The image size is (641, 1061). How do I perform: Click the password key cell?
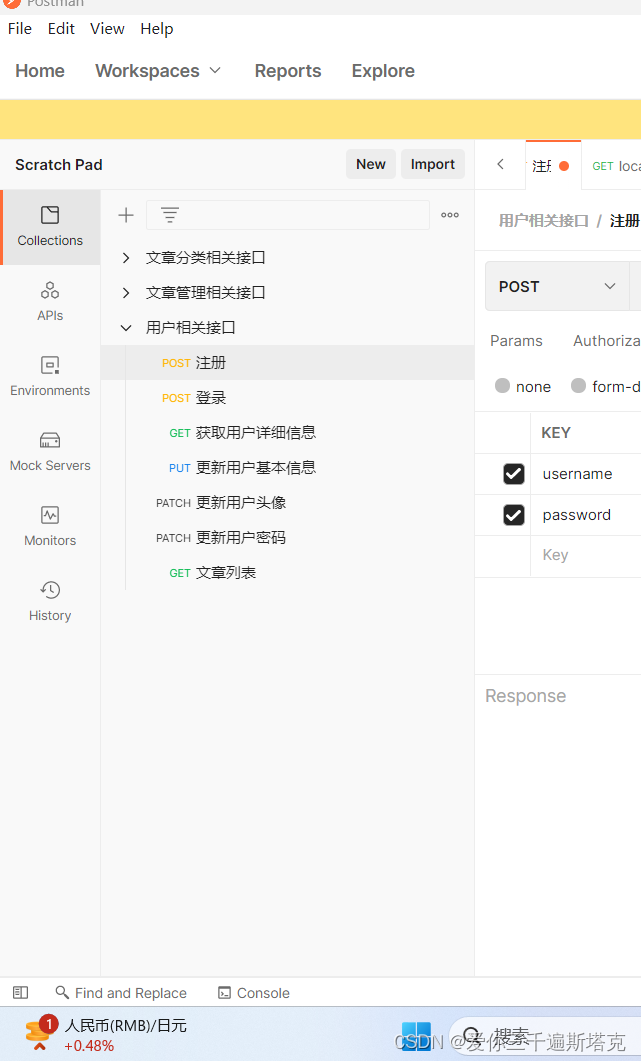click(585, 515)
